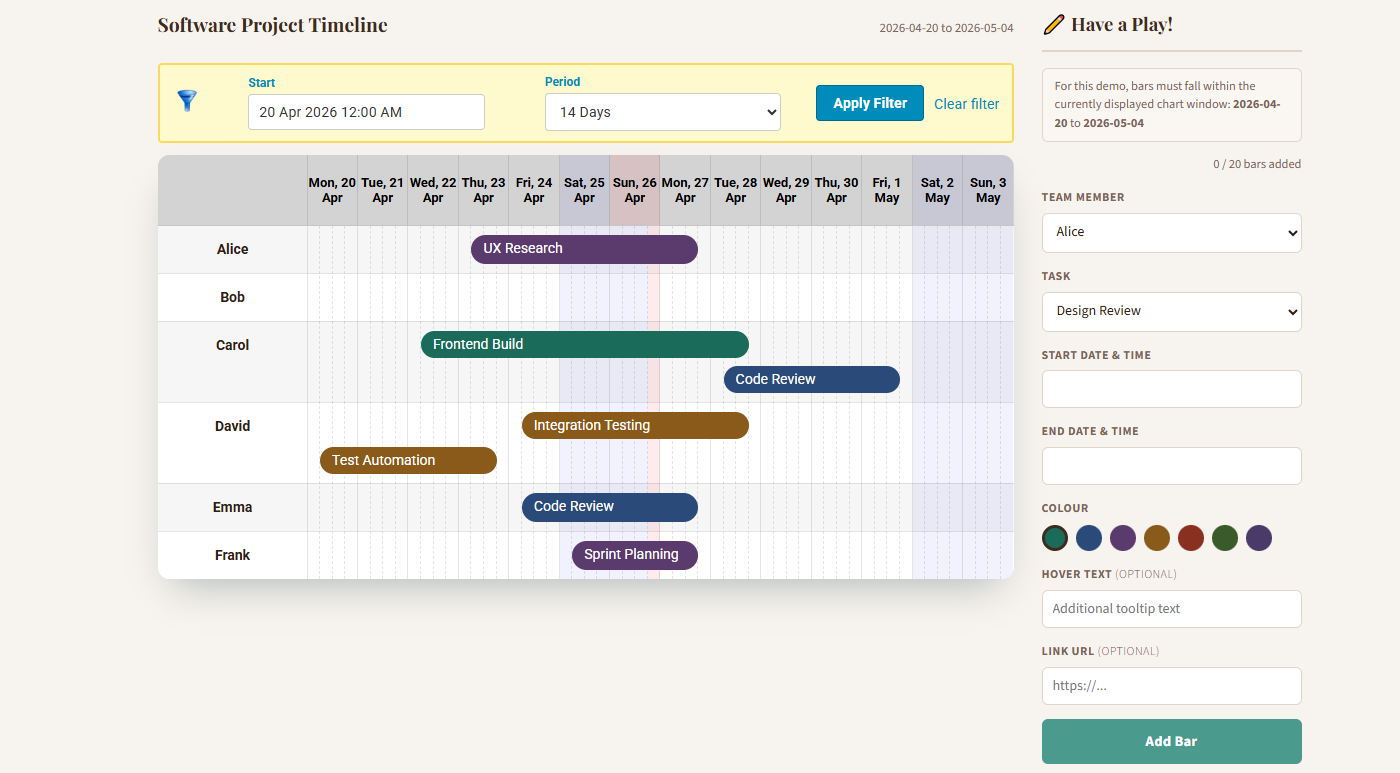Click Frank's Sprint Planning bar

click(x=635, y=555)
